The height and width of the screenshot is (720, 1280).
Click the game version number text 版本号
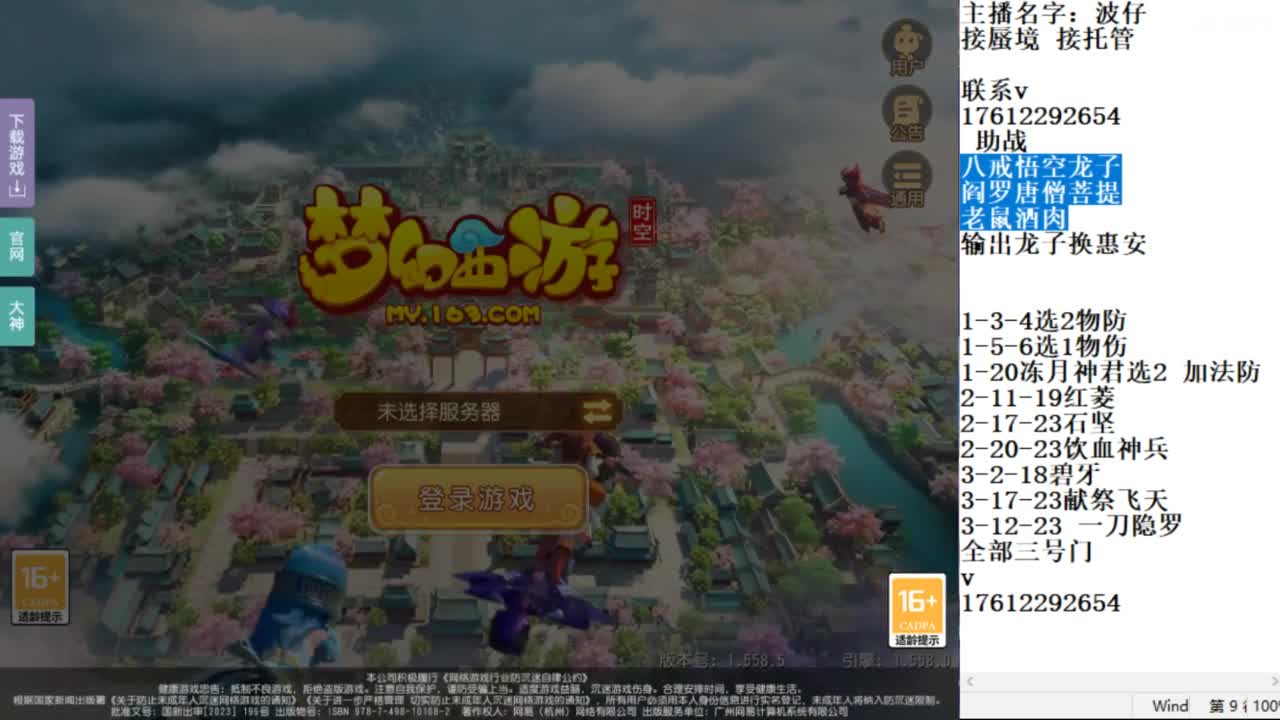[x=722, y=660]
